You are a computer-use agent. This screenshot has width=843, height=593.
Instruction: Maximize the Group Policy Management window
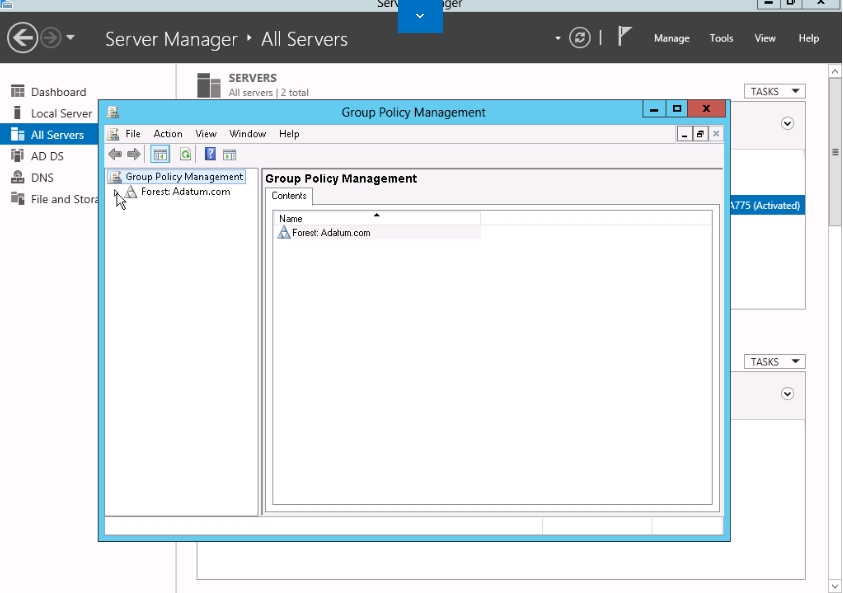pyautogui.click(x=677, y=109)
